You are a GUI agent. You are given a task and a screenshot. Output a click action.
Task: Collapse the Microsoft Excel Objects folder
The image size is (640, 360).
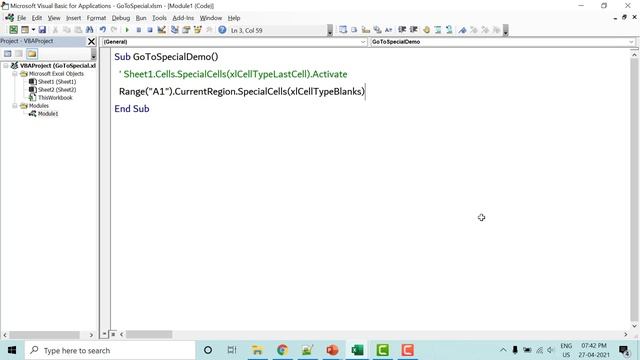pos(15,74)
